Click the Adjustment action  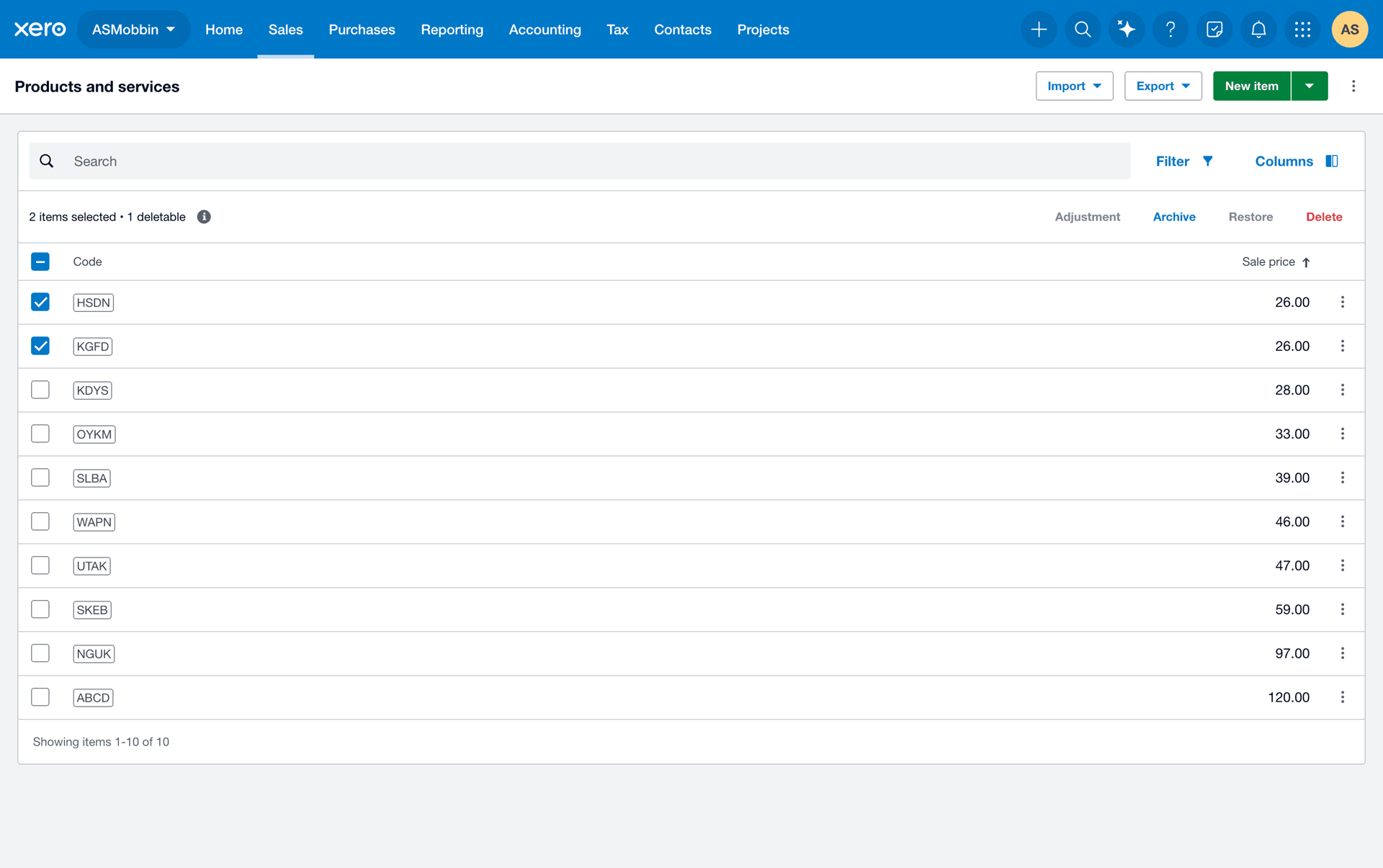point(1087,217)
